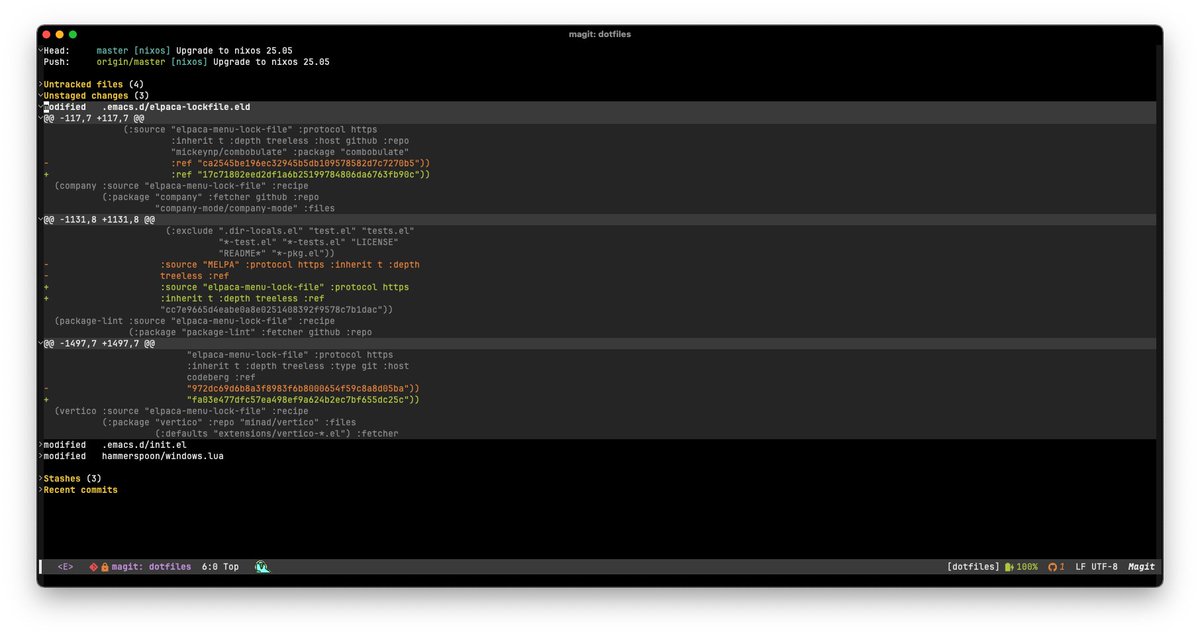
Task: Click the read-only lock icon in the modeline
Action: (104, 567)
